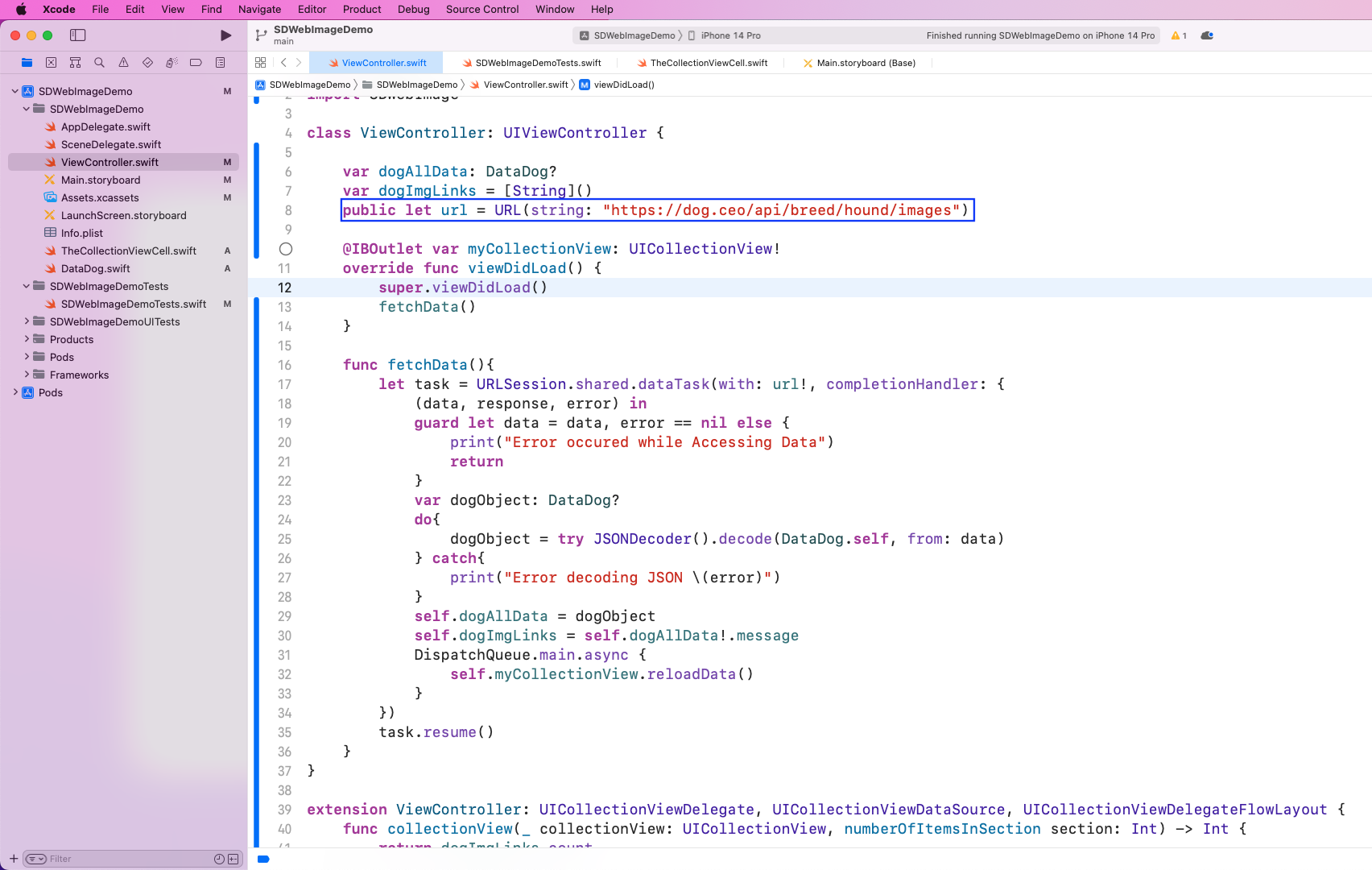This screenshot has width=1372, height=870.
Task: Go back in editor history
Action: click(x=283, y=62)
